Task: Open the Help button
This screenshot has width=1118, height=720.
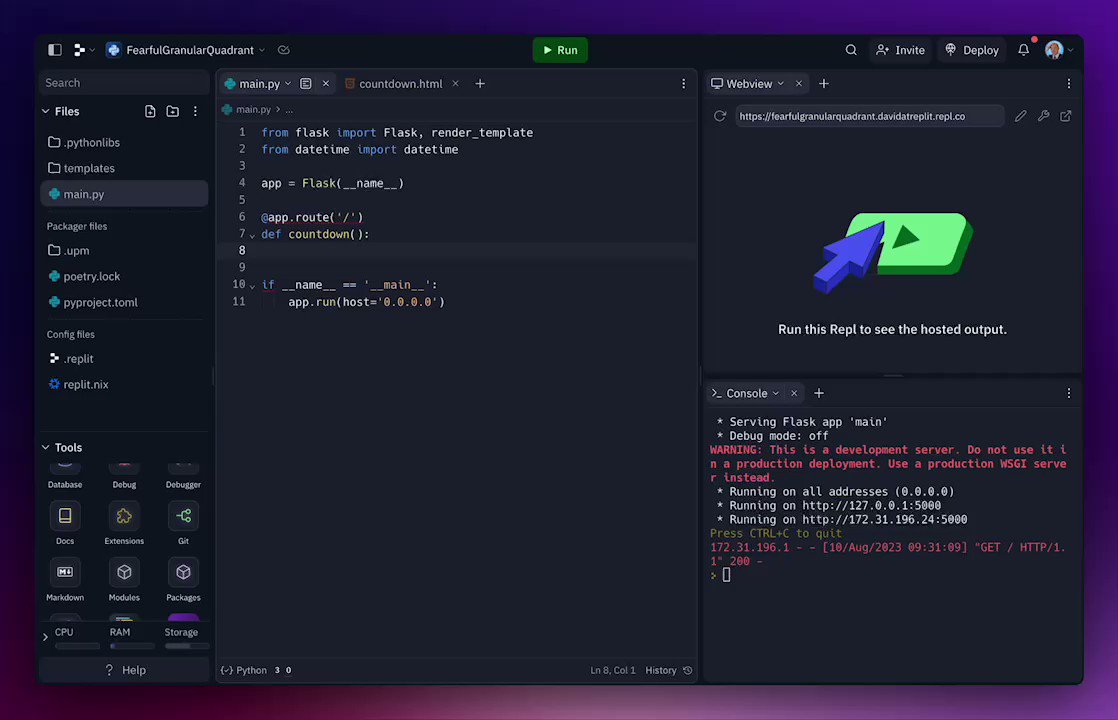Action: [x=125, y=670]
